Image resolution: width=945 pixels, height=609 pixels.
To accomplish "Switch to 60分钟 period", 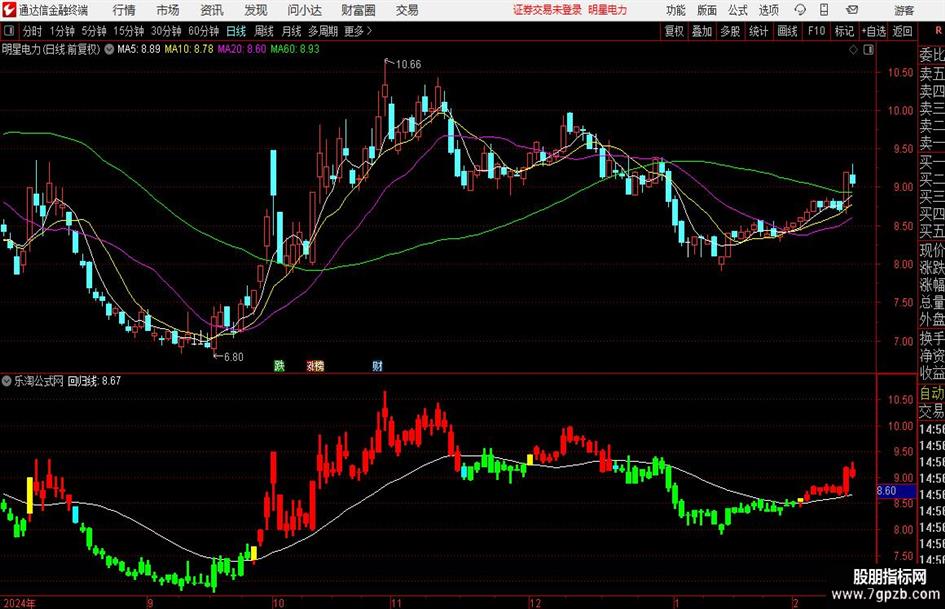I will [203, 31].
